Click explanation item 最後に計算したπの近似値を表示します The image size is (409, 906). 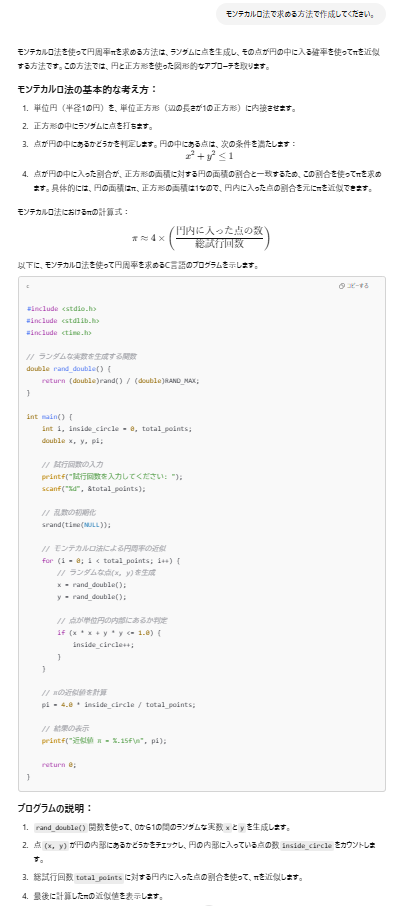101,897
